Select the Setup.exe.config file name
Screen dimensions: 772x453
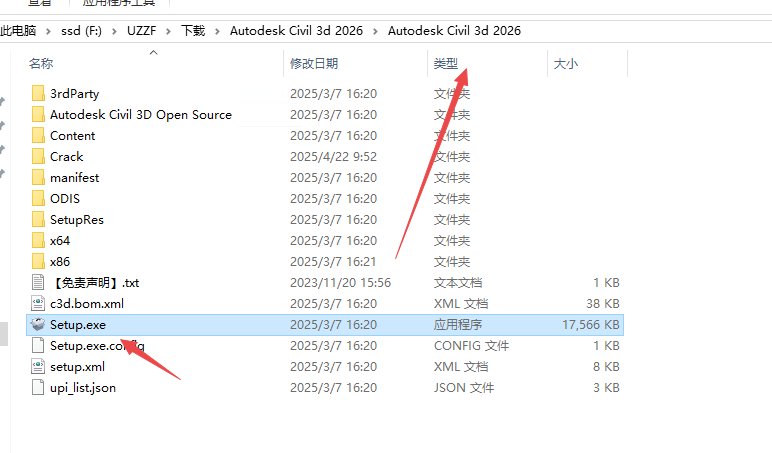click(97, 346)
